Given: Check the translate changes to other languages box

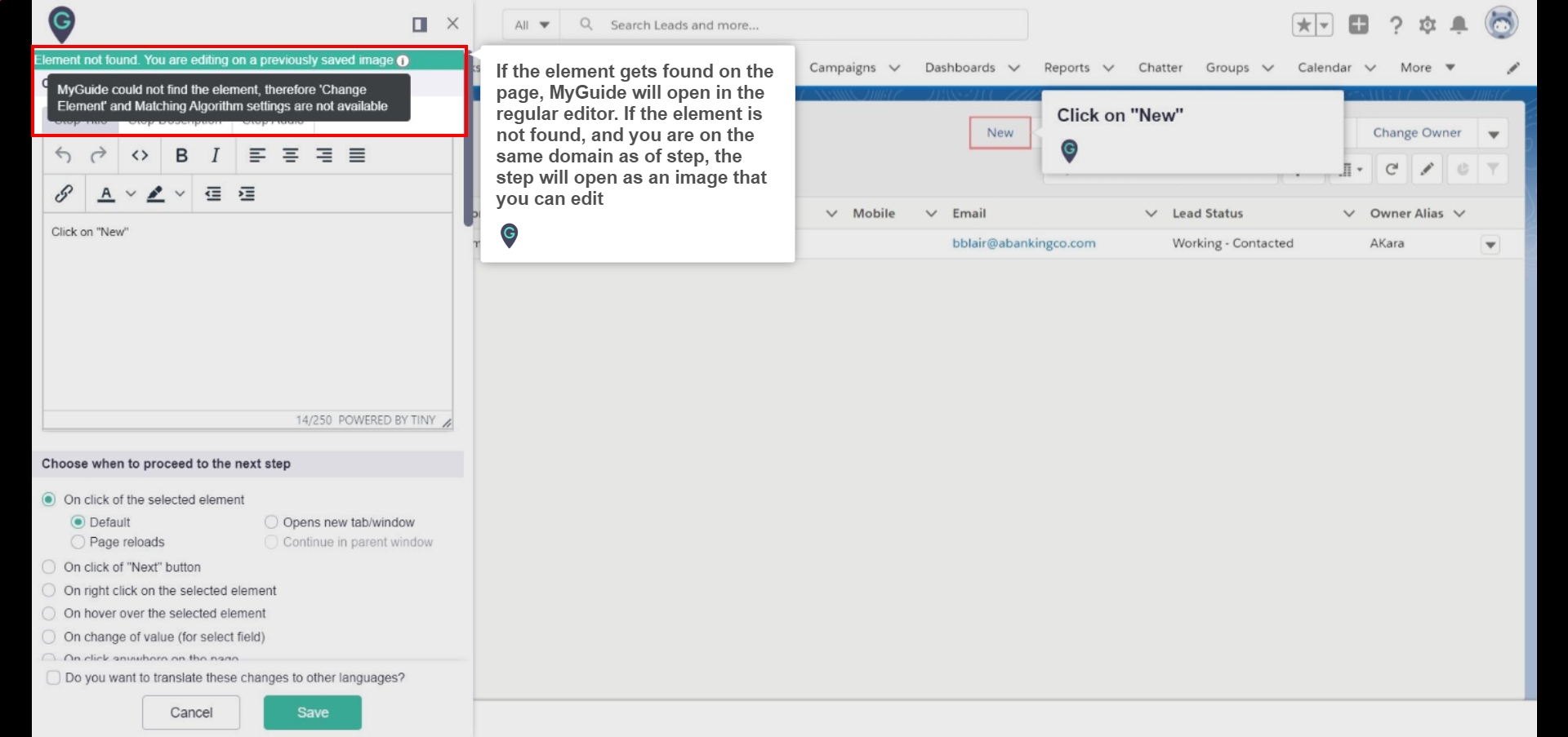Looking at the screenshot, I should 54,678.
